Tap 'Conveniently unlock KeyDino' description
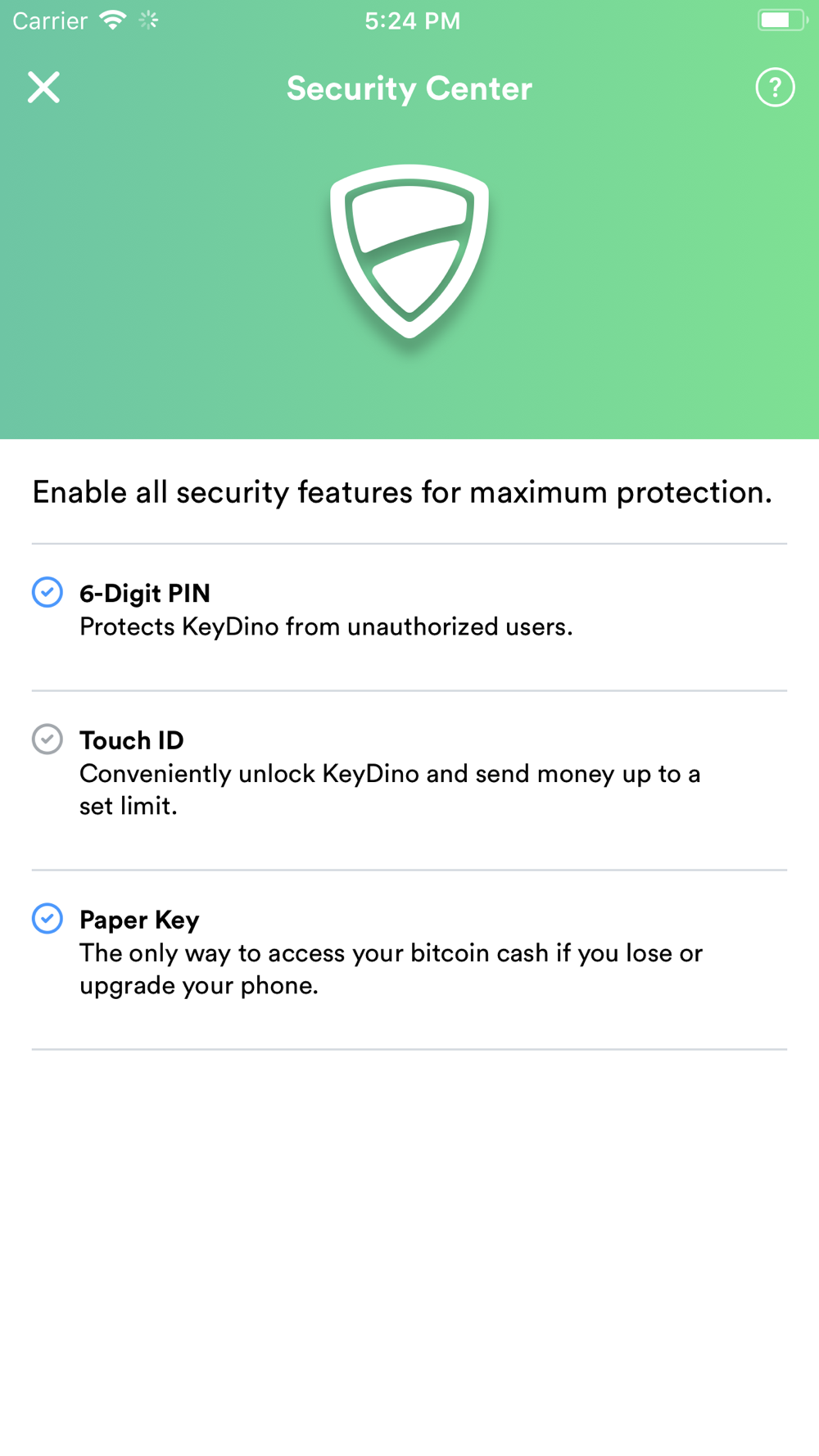The width and height of the screenshot is (819, 1456). tap(390, 774)
